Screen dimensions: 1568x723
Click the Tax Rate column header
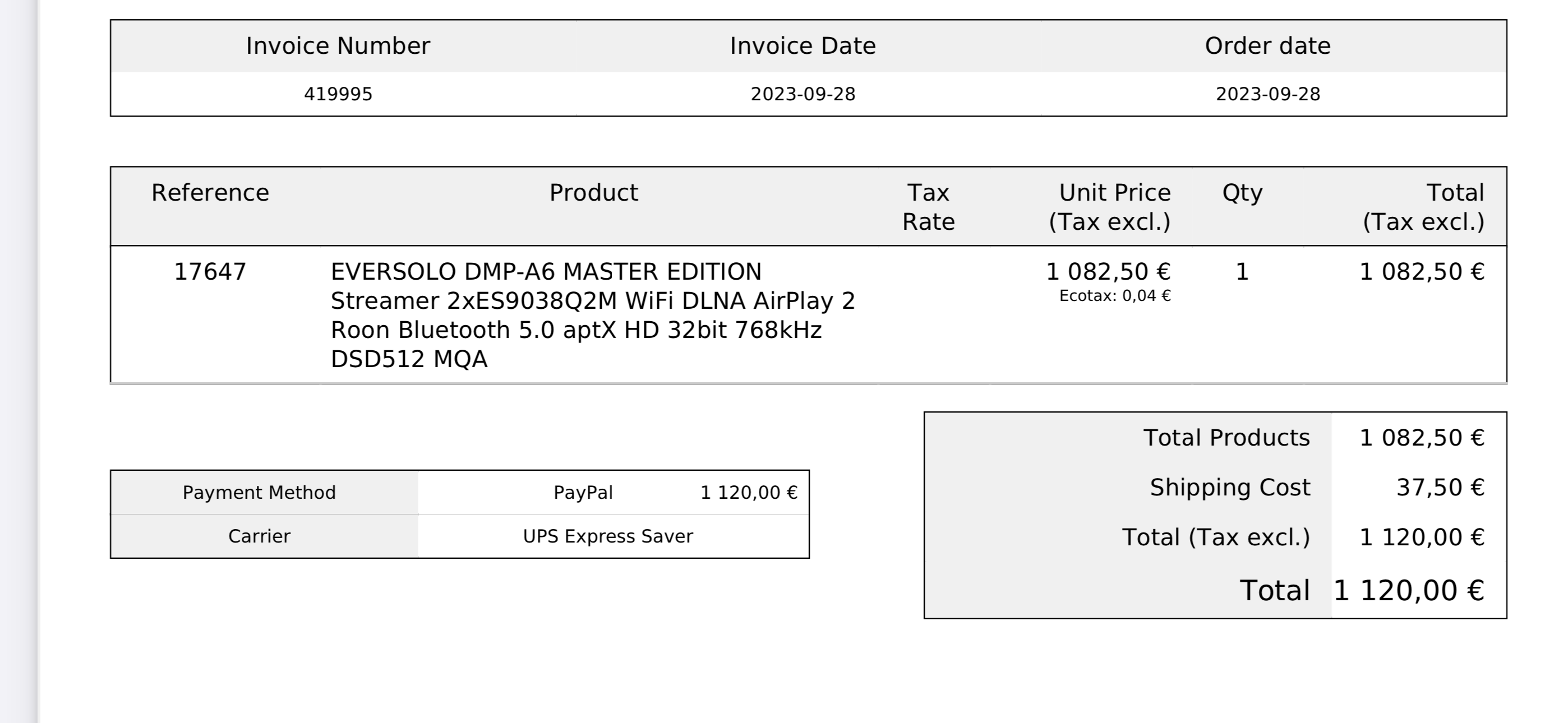point(928,207)
